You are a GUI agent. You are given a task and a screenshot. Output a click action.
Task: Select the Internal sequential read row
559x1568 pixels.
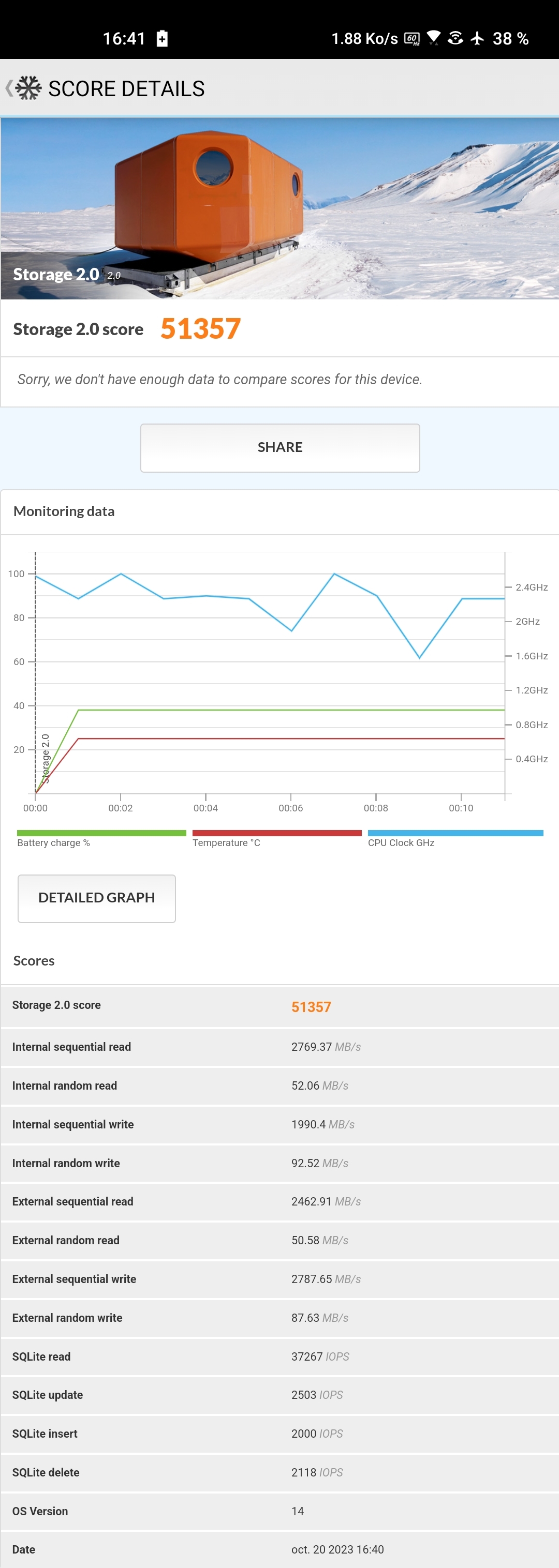pyautogui.click(x=279, y=1046)
